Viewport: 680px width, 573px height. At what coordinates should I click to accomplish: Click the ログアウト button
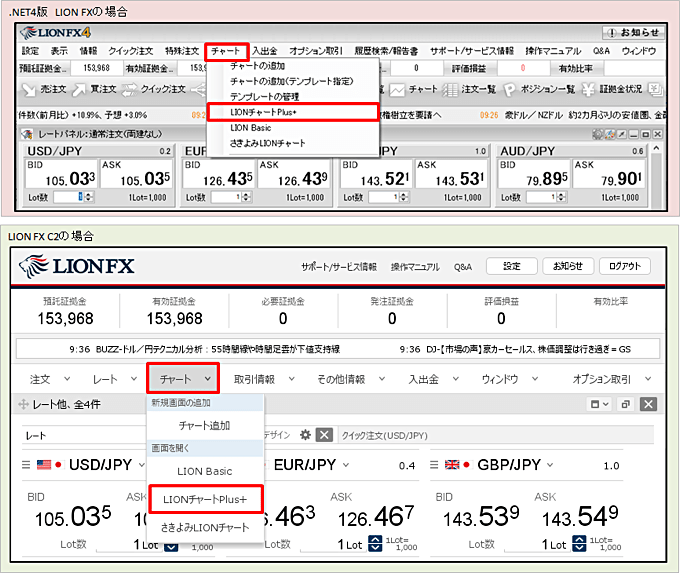point(624,266)
